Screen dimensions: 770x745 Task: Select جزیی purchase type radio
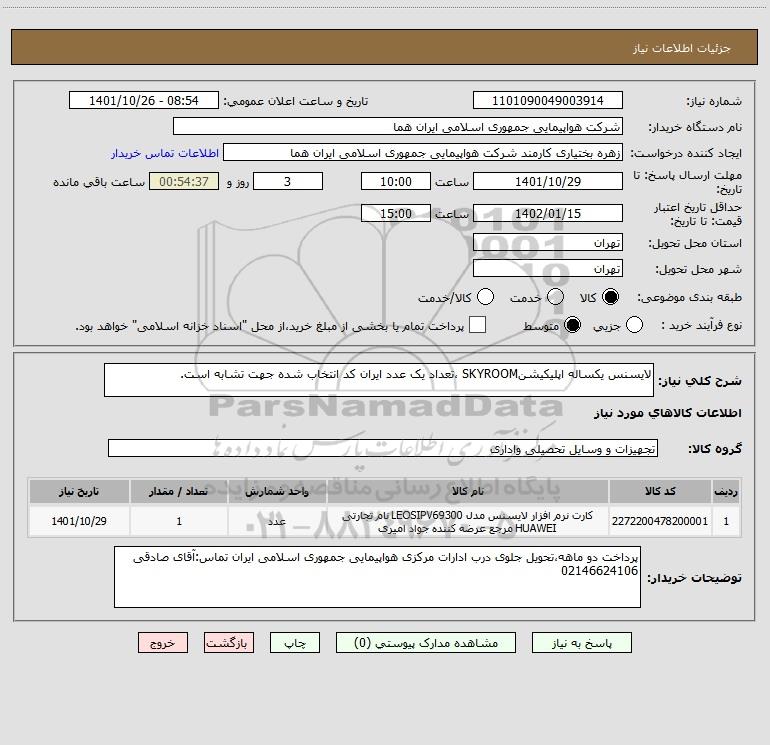[x=635, y=325]
